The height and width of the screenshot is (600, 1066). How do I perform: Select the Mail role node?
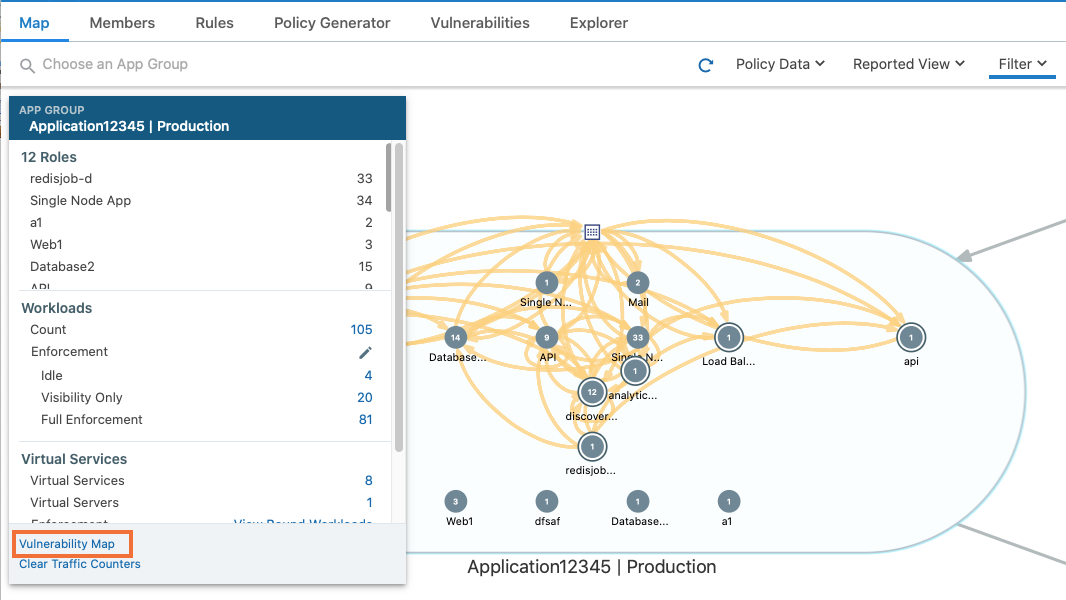(x=638, y=282)
